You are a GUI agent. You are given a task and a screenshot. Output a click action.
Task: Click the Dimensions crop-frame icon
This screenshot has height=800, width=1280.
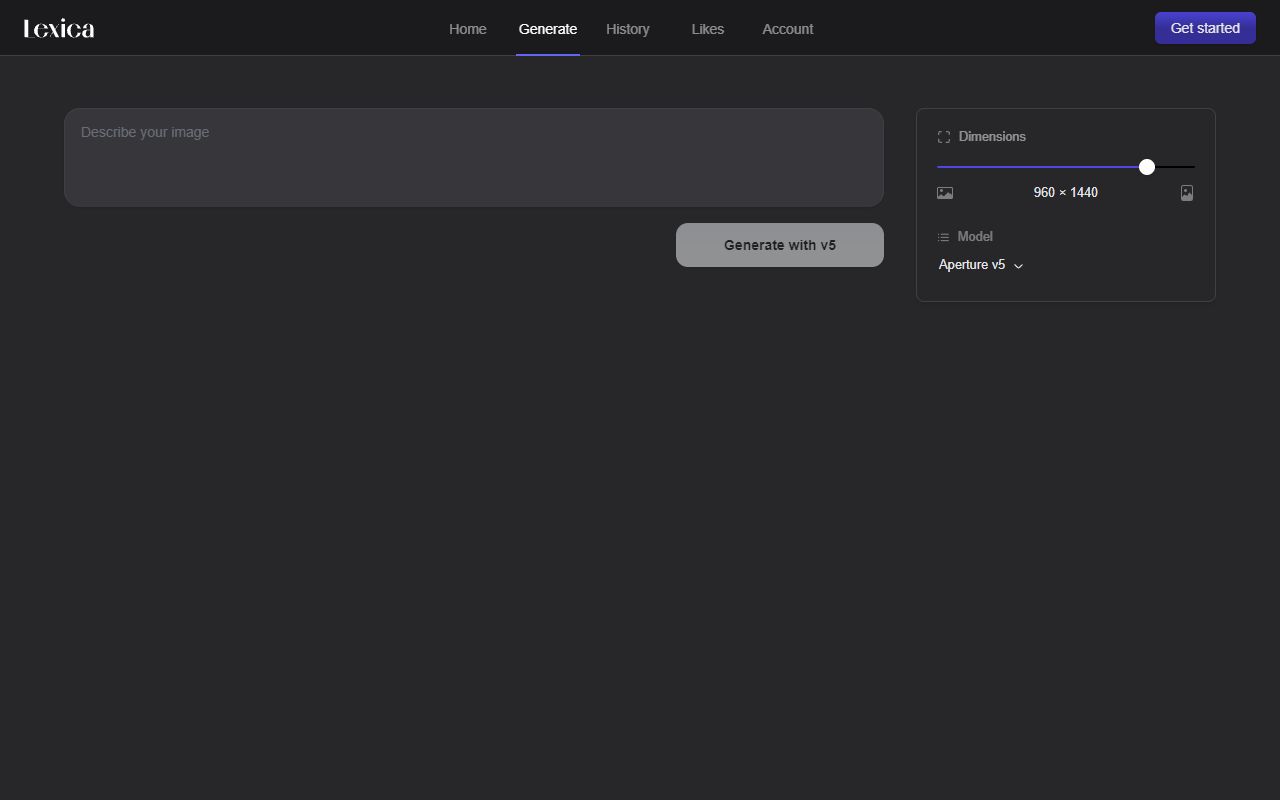click(943, 136)
